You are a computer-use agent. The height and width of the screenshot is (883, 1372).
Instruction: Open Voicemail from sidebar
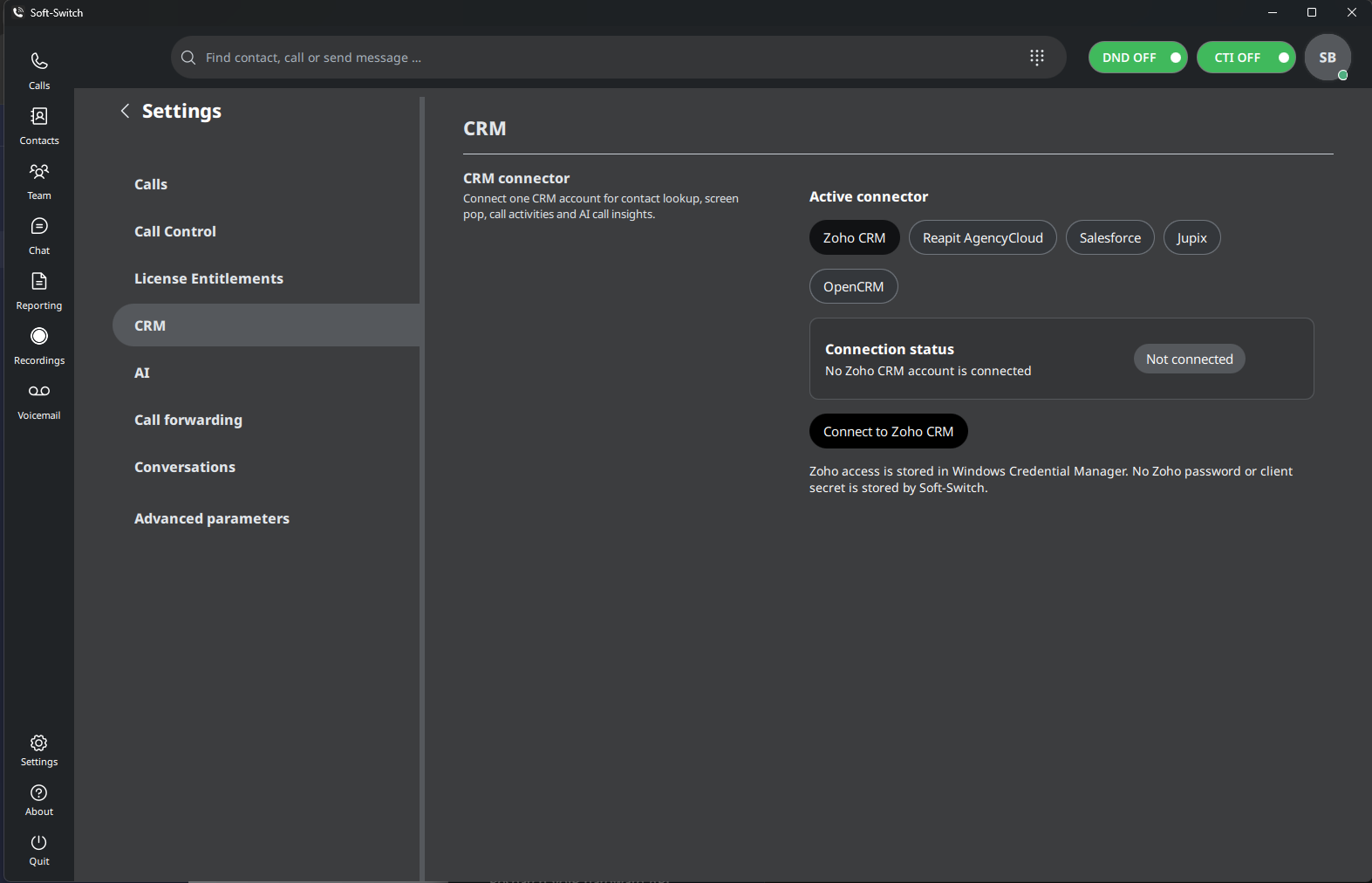tap(39, 400)
